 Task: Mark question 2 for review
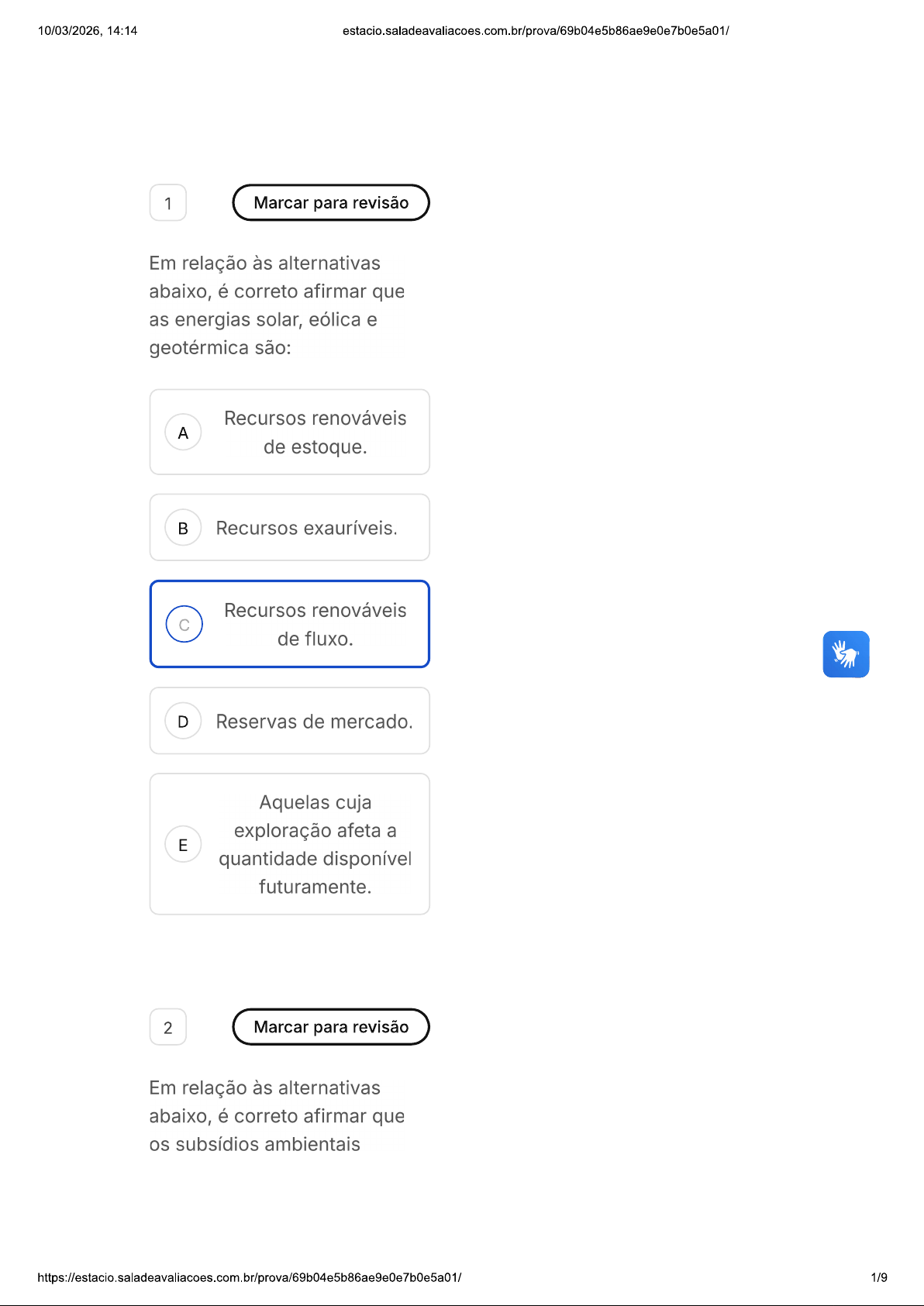pos(331,1027)
